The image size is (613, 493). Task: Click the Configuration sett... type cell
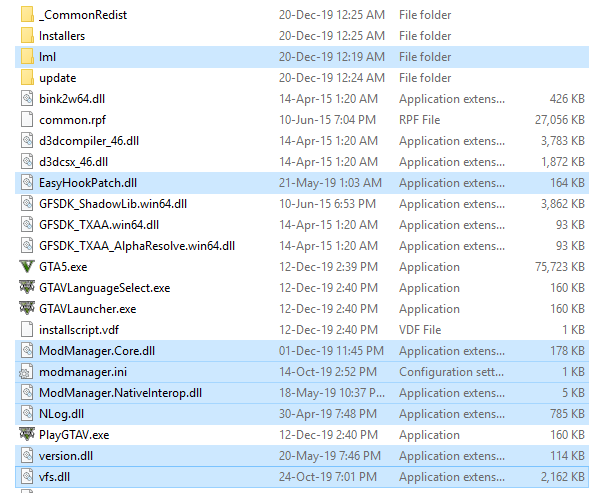451,372
